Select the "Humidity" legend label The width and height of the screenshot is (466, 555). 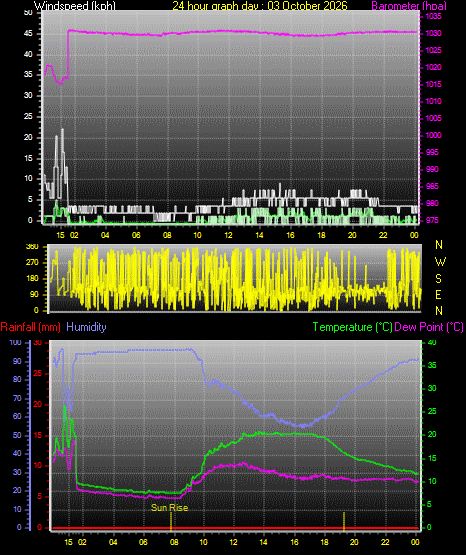click(x=86, y=327)
